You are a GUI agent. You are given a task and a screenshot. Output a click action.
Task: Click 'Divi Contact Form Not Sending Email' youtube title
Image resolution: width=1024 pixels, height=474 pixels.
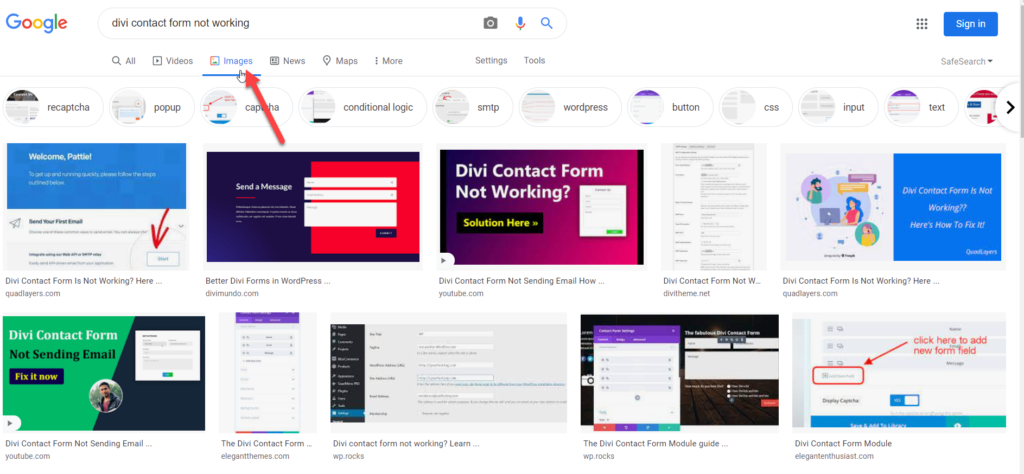click(x=78, y=443)
